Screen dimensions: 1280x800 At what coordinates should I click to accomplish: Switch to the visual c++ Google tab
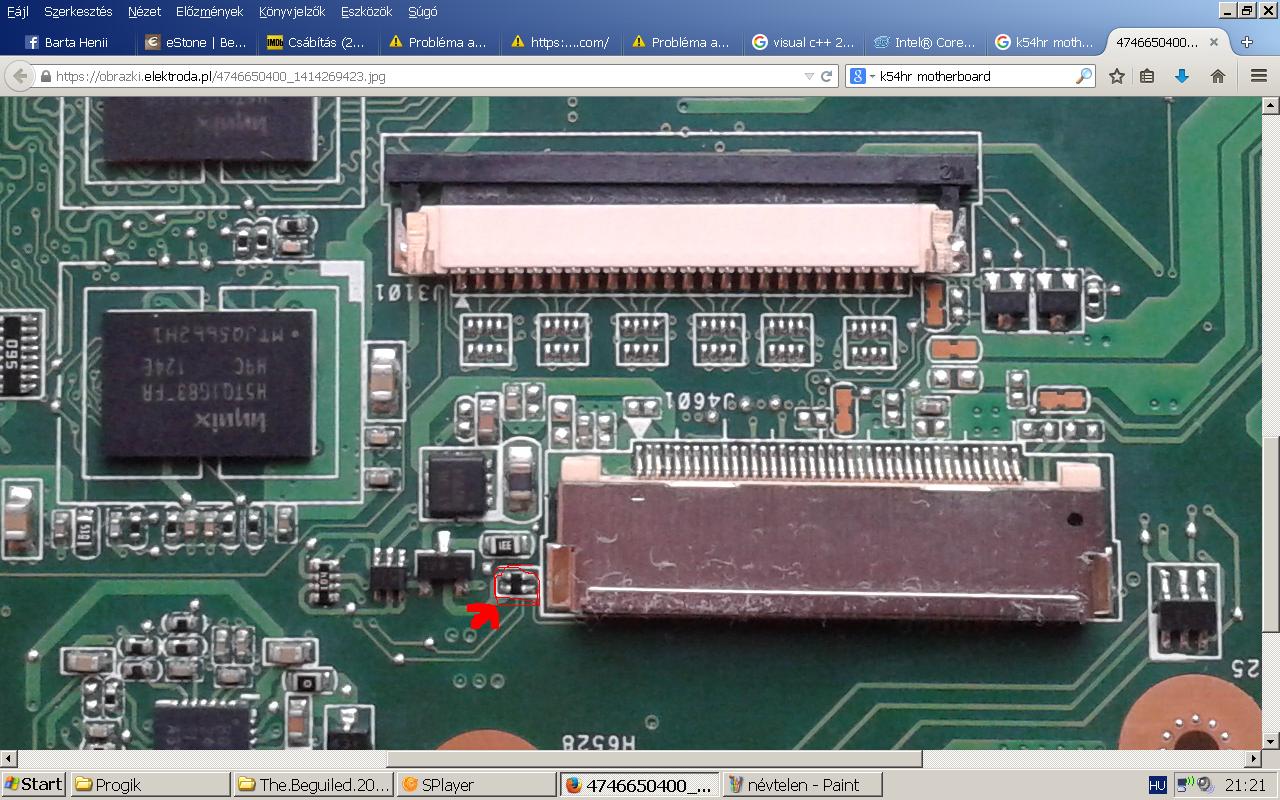pyautogui.click(x=804, y=42)
